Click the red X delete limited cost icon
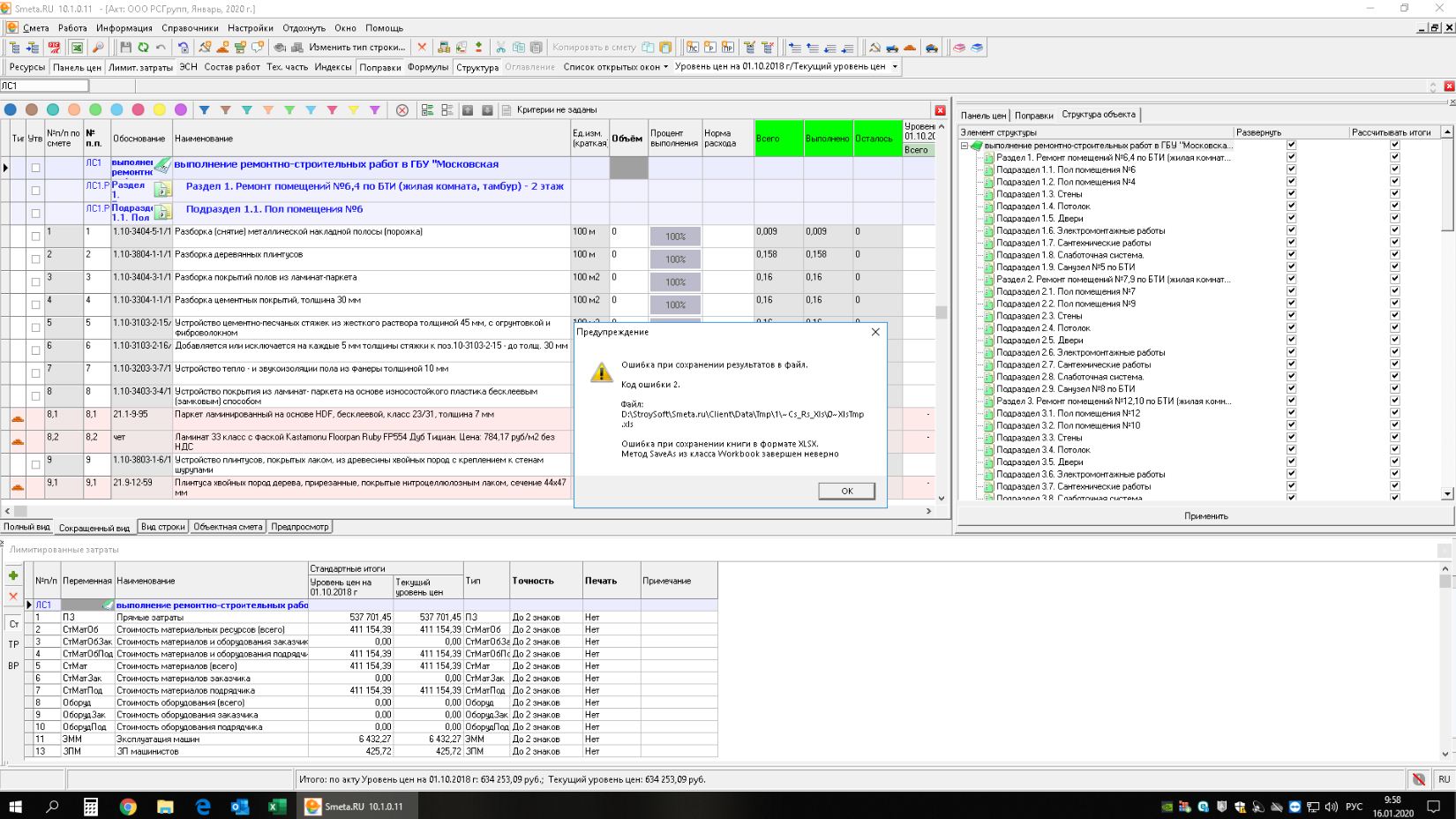Screen dimensions: 1456x819 (x=13, y=597)
